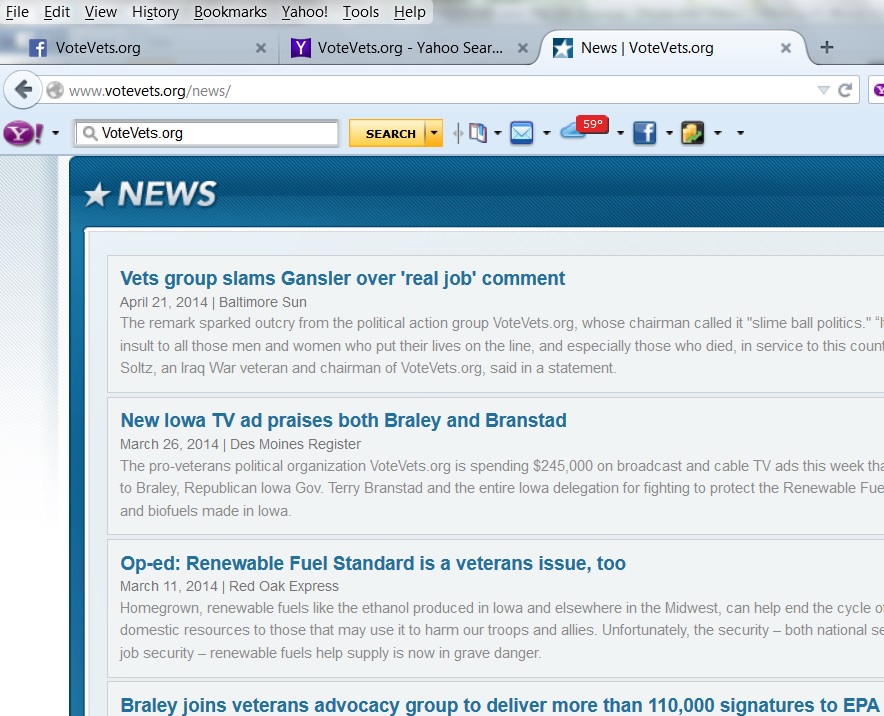Click the Yahoo! logo in the toolbar
This screenshot has height=716, width=884.
click(x=22, y=133)
